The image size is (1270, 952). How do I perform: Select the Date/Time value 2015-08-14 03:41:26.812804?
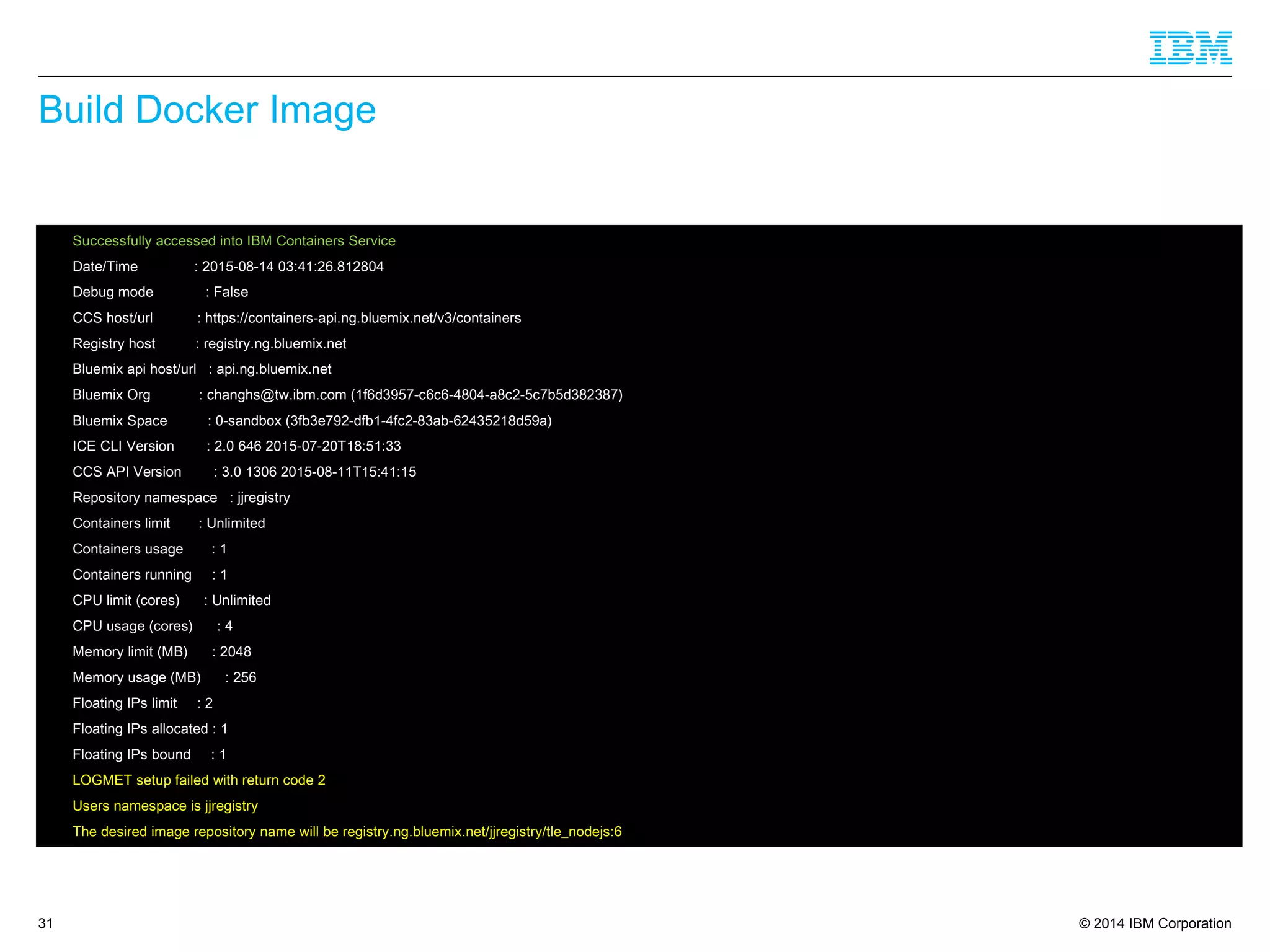click(x=293, y=267)
